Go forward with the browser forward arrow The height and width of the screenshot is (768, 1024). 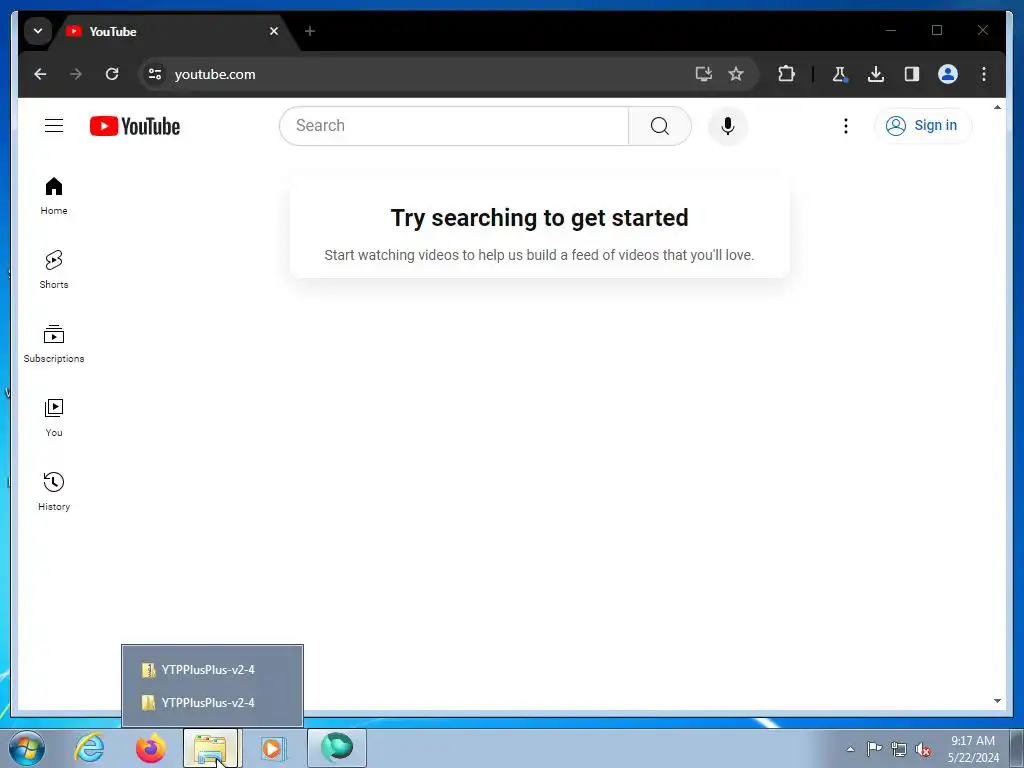[76, 74]
